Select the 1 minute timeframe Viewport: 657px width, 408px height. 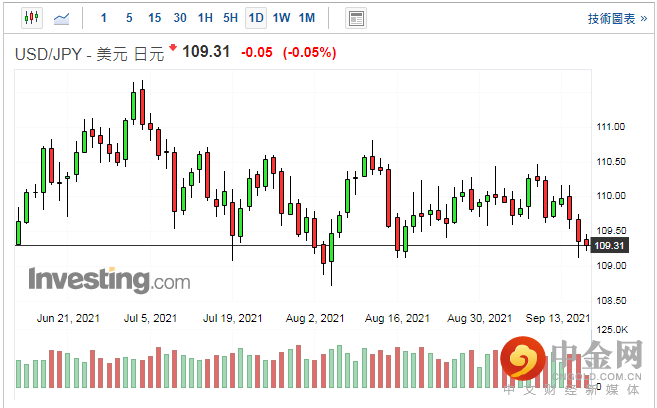pos(104,18)
